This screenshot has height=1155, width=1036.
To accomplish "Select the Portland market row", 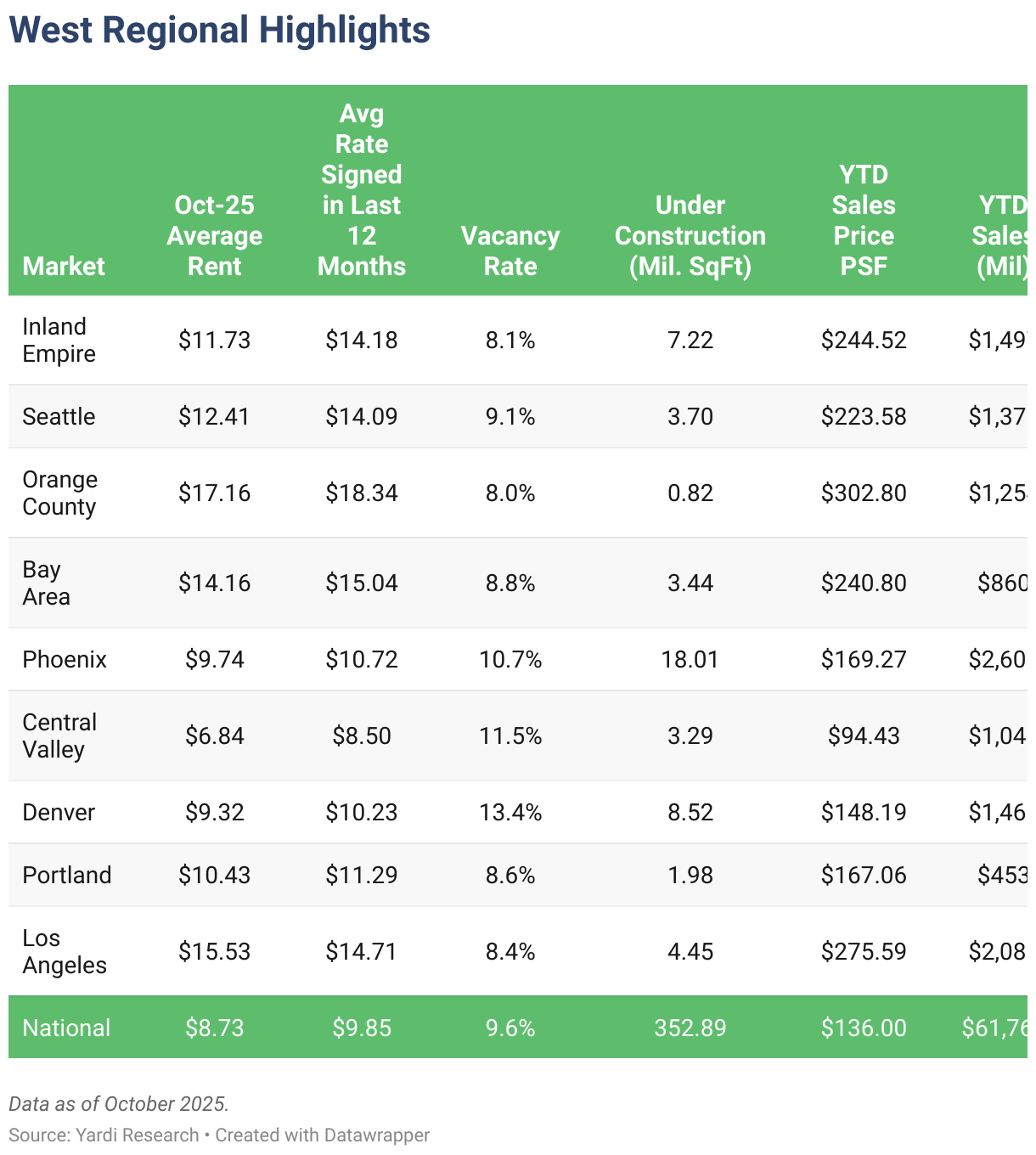I will pos(518,875).
